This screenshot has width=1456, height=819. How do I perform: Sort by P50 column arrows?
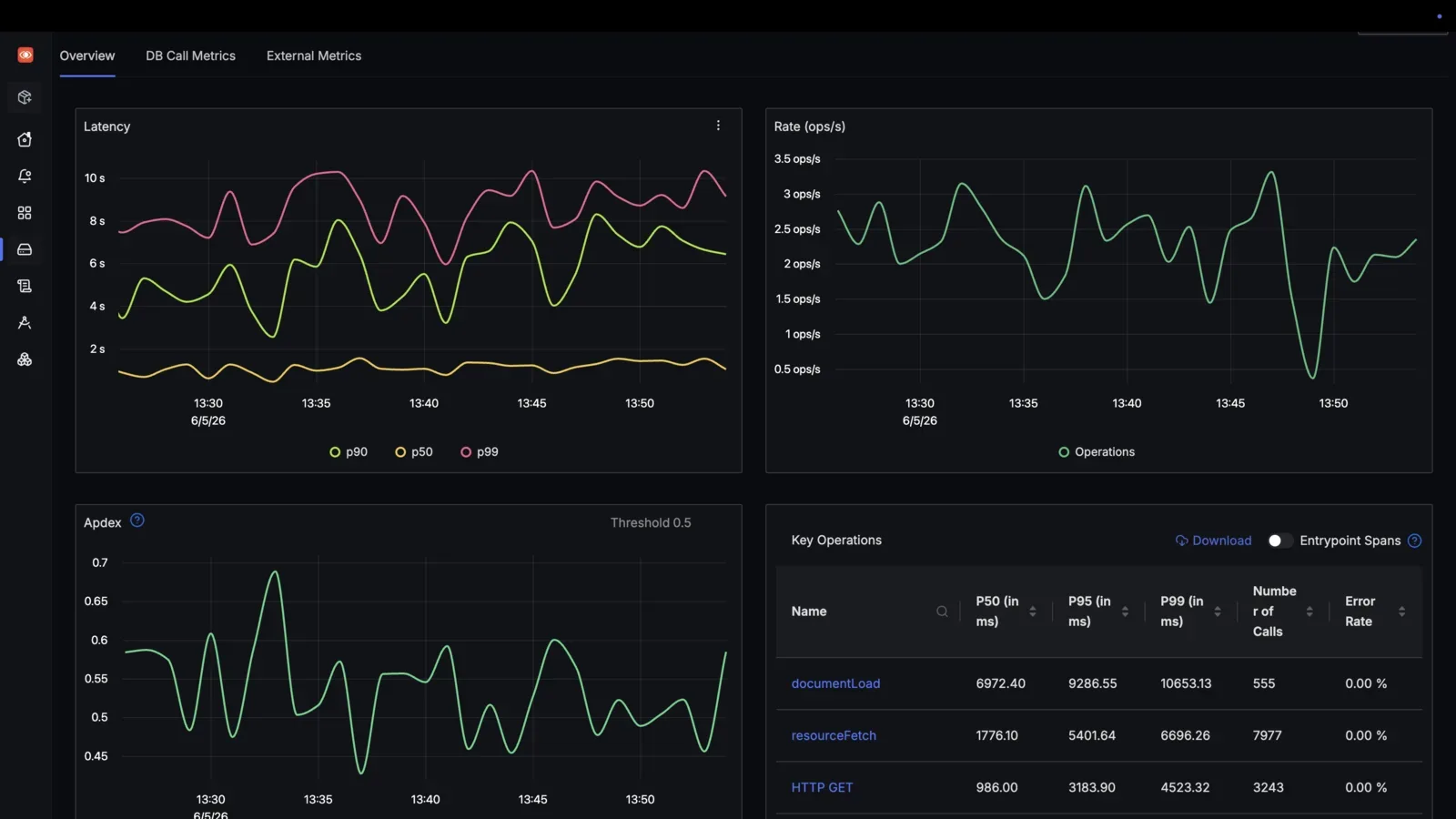[1033, 612]
